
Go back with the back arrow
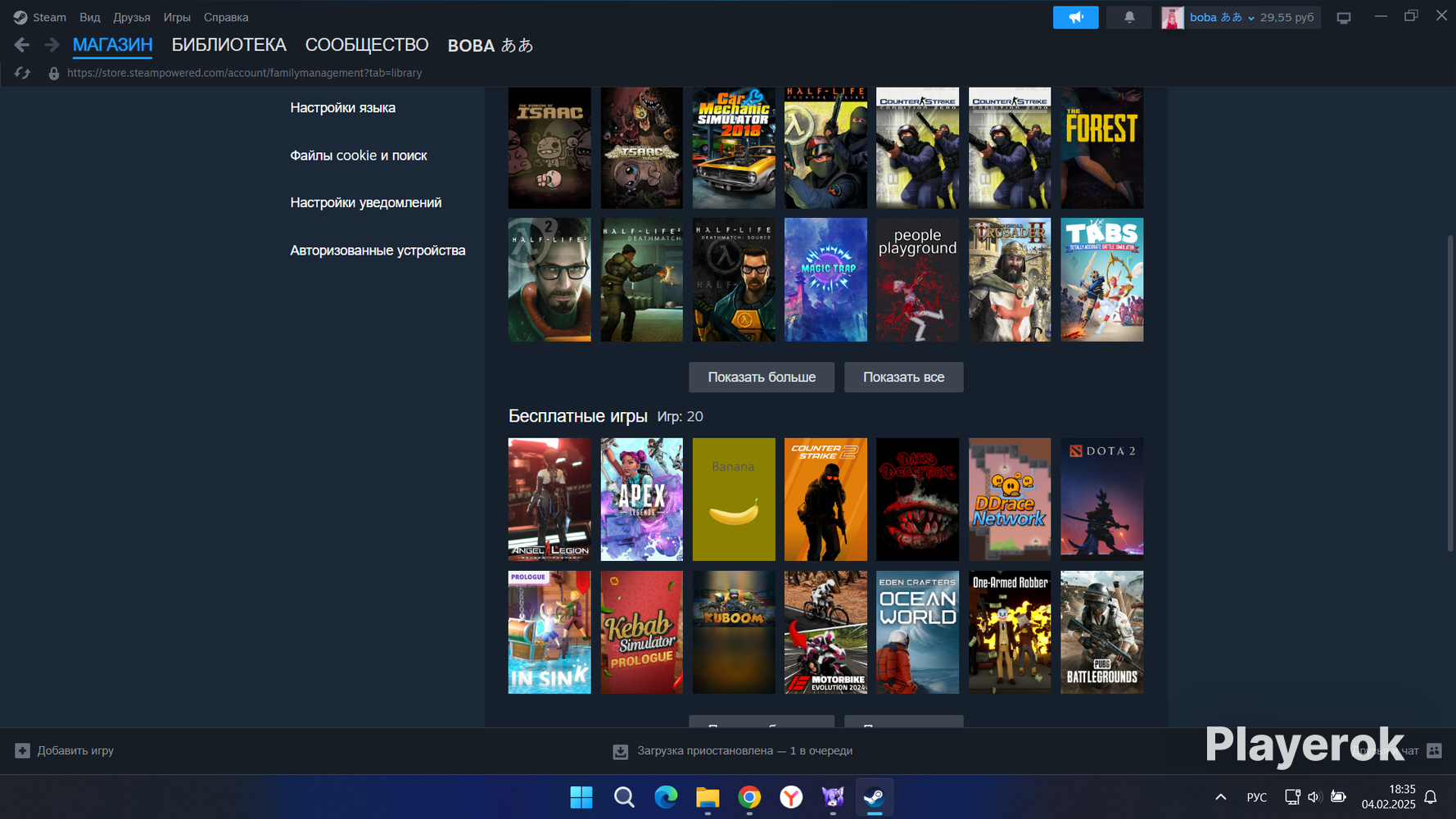22,45
